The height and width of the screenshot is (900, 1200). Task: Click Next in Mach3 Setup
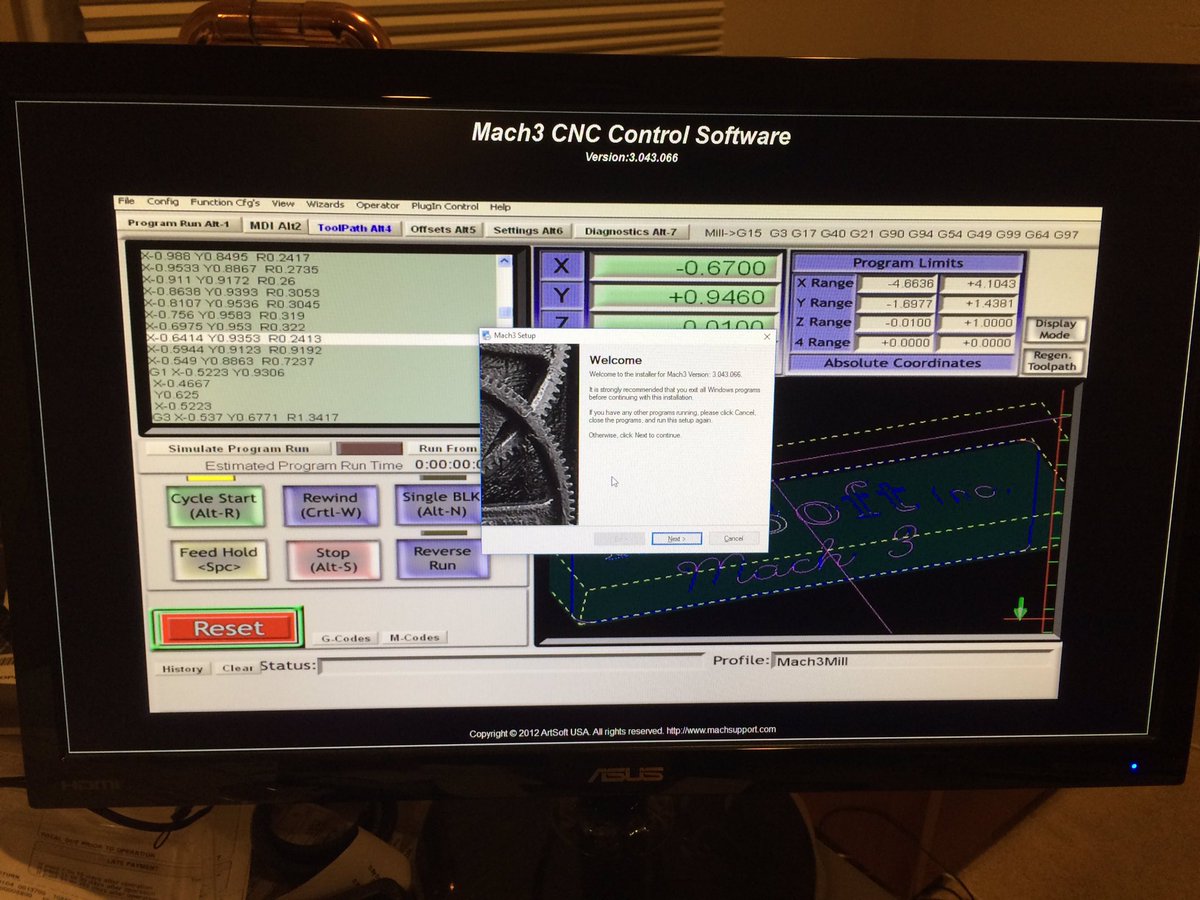[x=676, y=538]
